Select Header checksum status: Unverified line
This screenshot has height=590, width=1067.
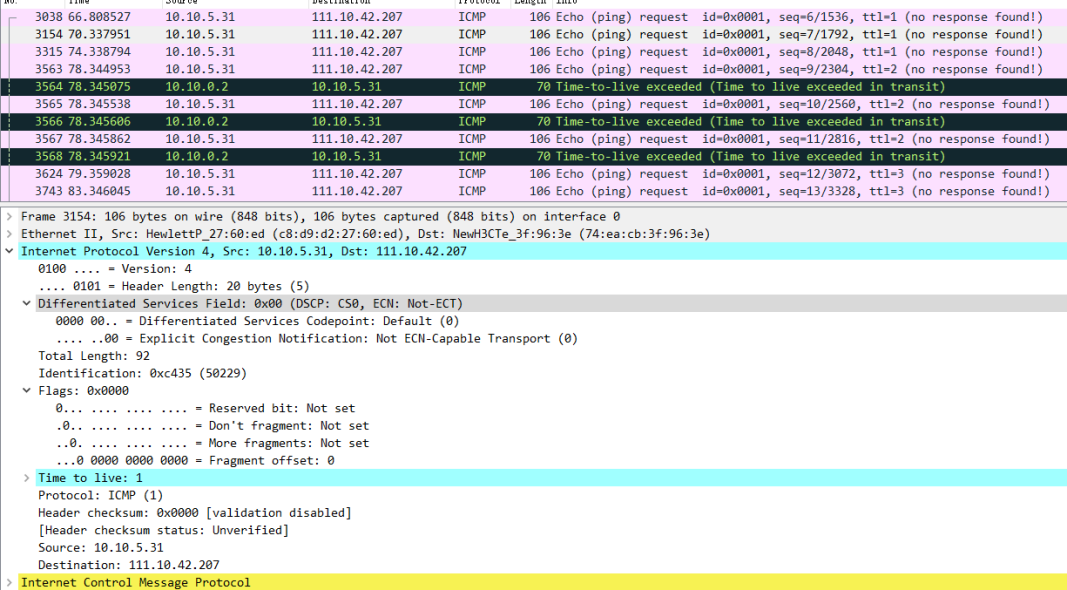click(x=163, y=530)
